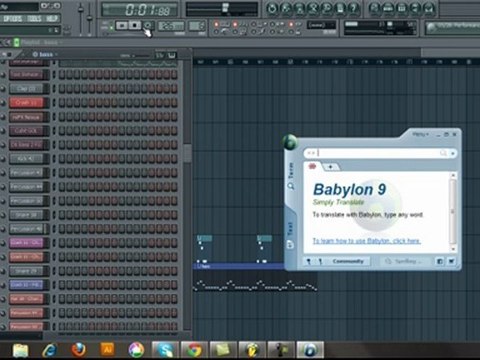This screenshot has width=480, height=360.
Task: Open the project info document icon
Action: pos(340,8)
